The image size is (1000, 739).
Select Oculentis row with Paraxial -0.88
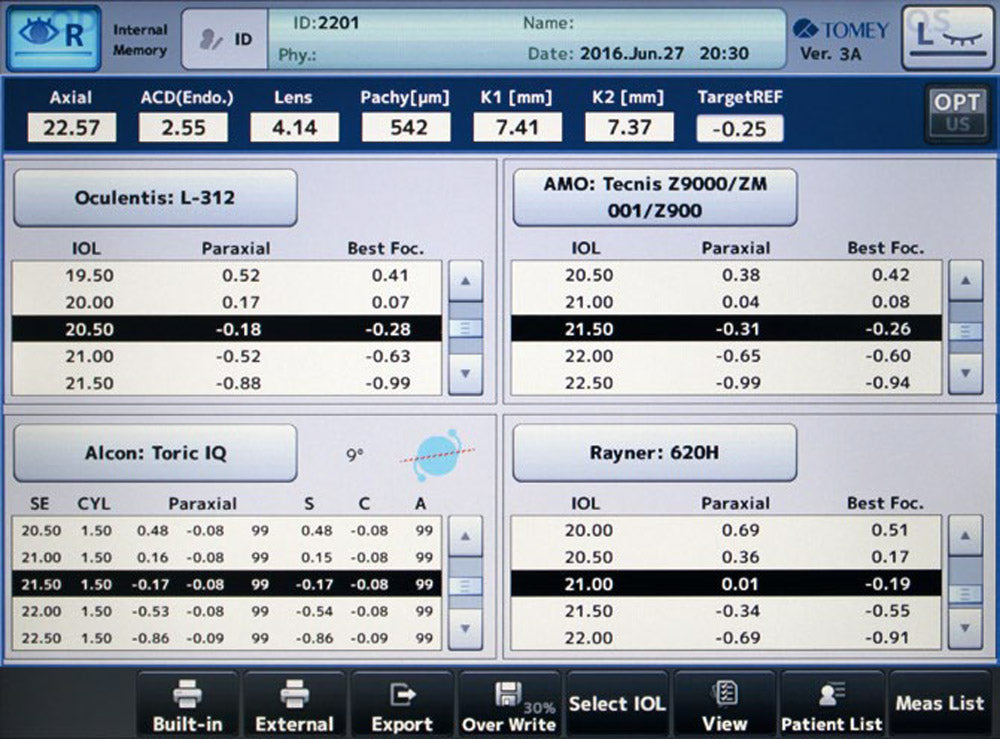(226, 383)
